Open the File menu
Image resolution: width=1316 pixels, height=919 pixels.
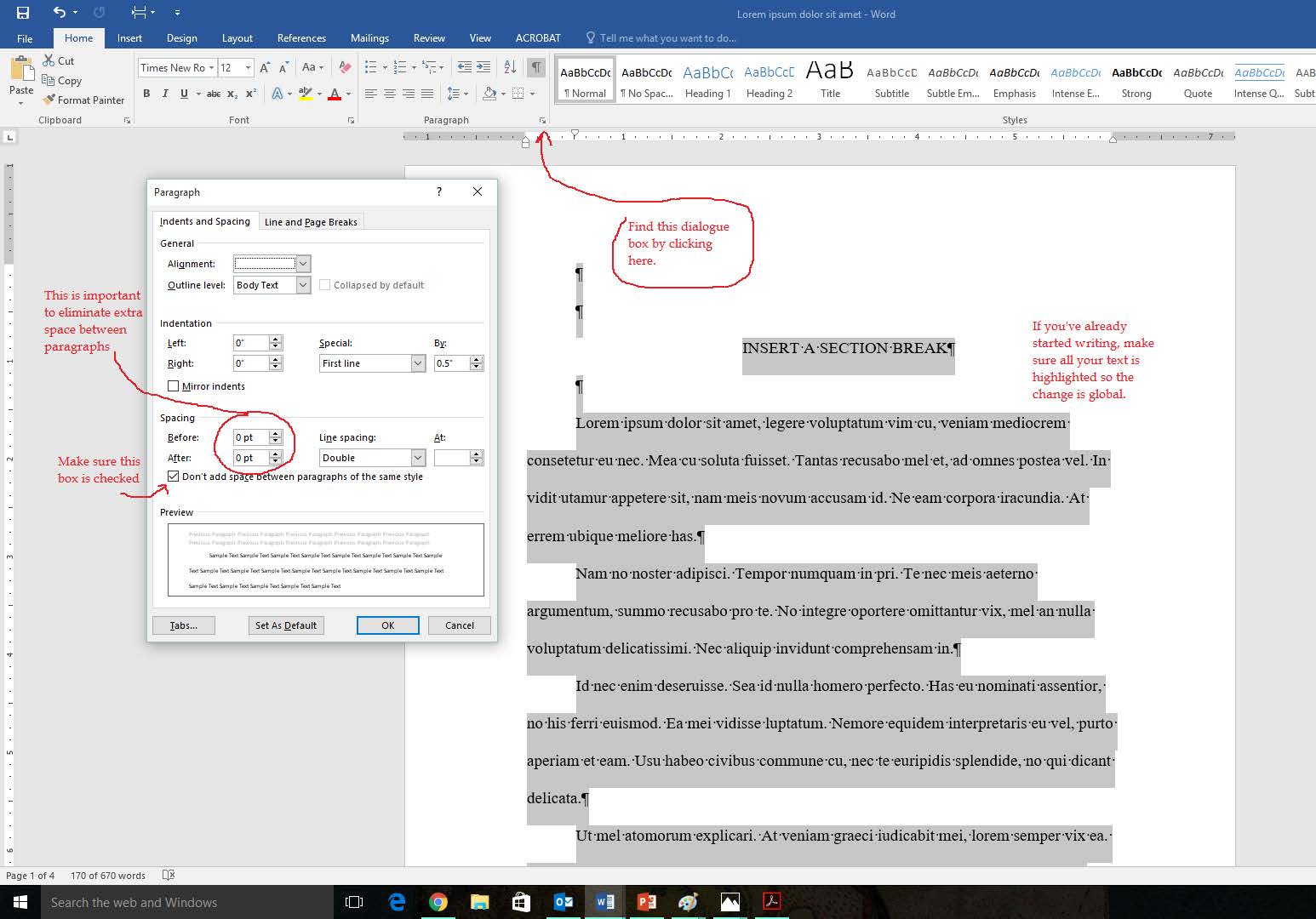pos(25,38)
